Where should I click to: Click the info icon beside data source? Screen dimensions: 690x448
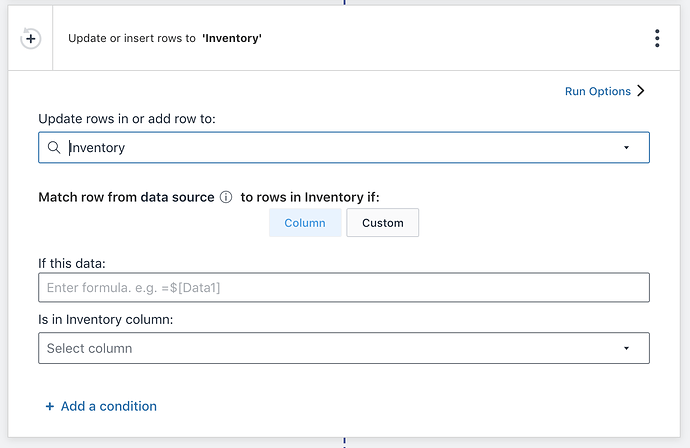[226, 197]
